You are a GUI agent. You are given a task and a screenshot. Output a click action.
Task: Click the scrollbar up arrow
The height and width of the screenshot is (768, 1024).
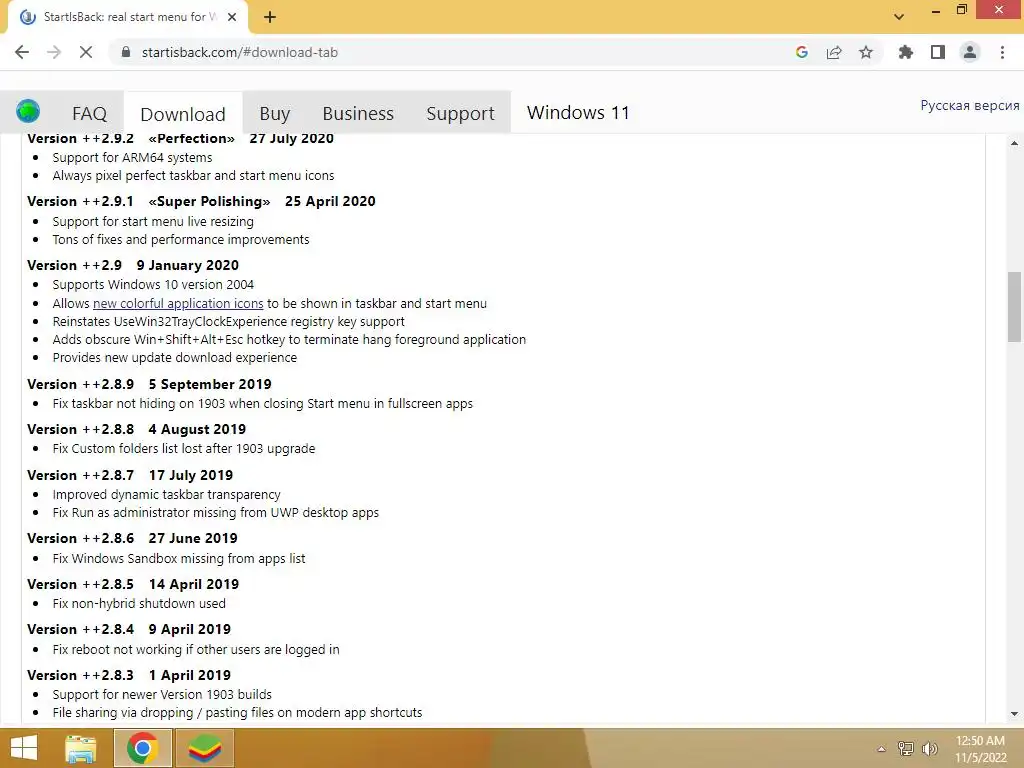coord(1014,143)
